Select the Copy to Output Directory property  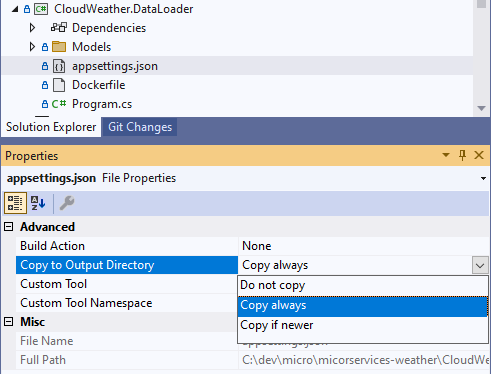click(x=127, y=265)
